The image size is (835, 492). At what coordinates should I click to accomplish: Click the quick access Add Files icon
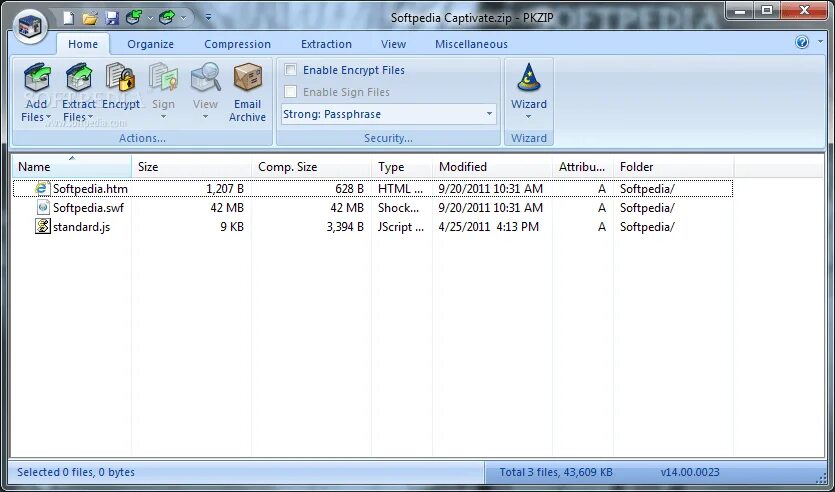(133, 18)
